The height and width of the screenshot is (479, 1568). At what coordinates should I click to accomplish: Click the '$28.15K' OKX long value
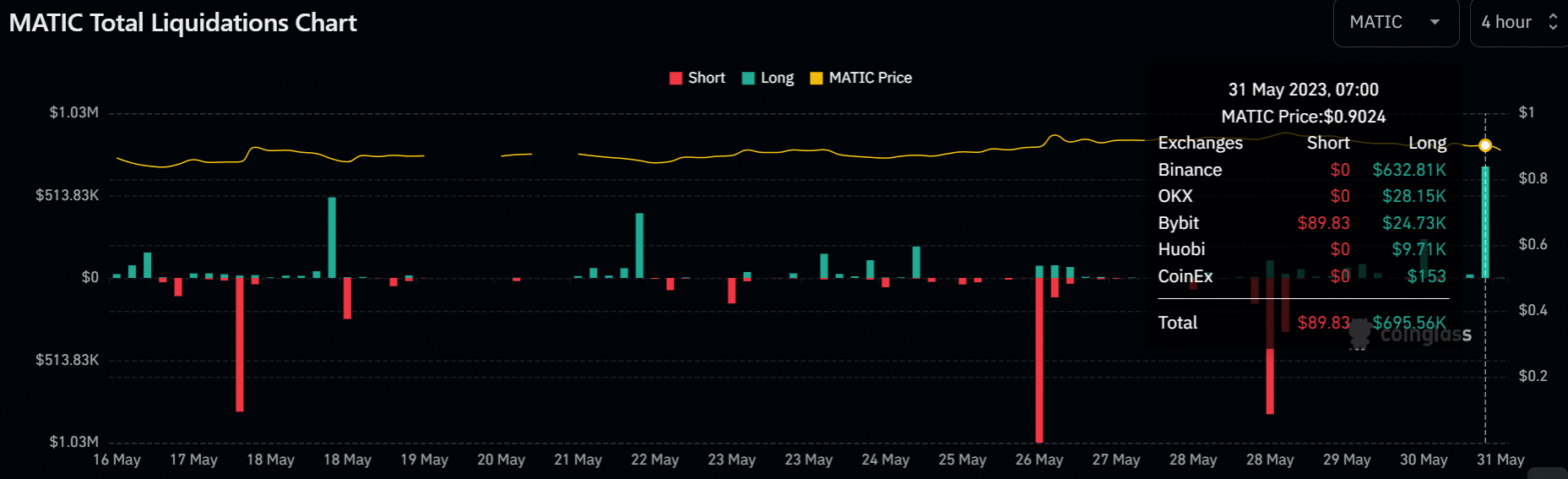coord(1413,196)
